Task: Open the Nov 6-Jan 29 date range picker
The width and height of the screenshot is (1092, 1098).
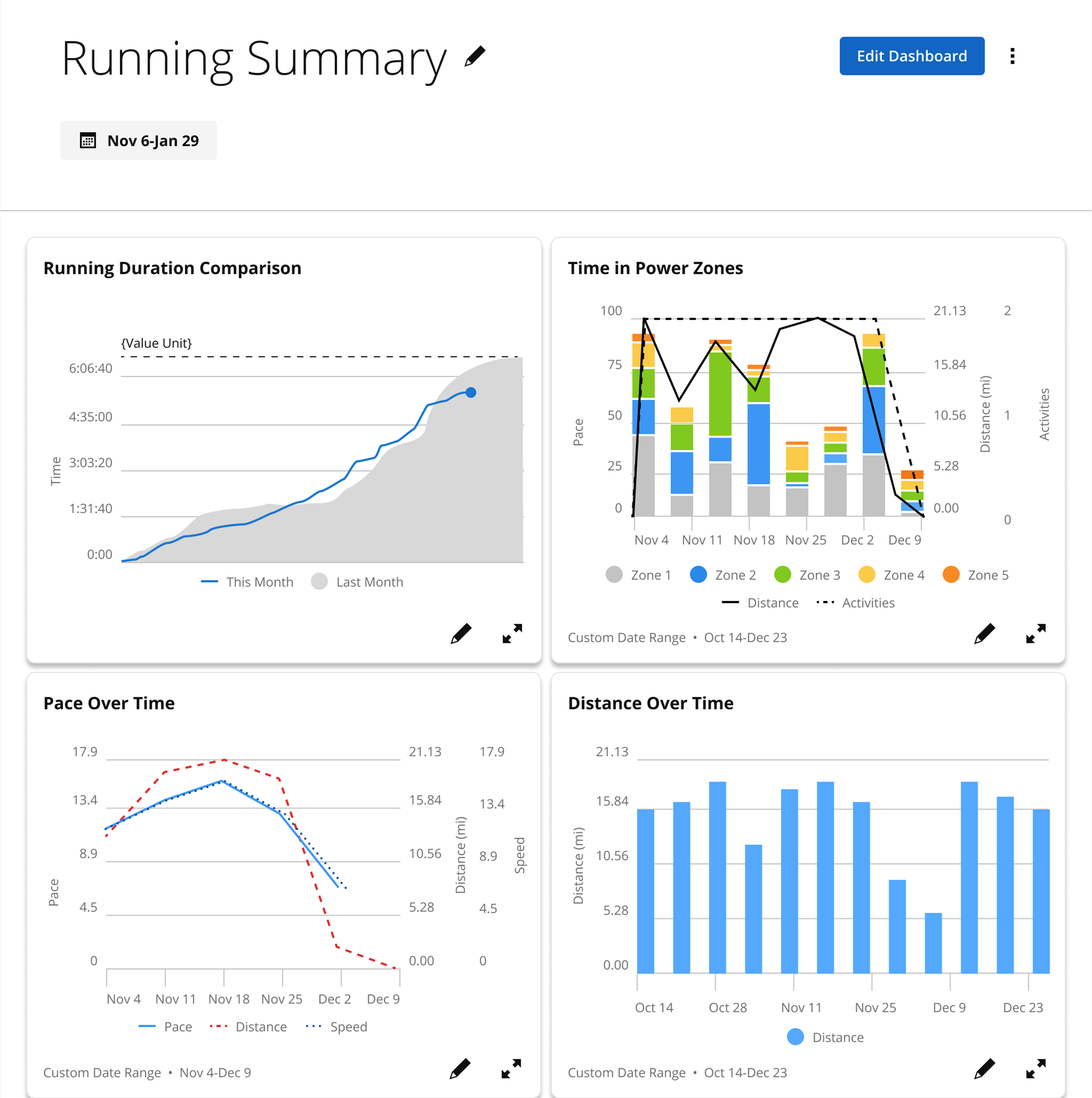Action: click(x=139, y=140)
